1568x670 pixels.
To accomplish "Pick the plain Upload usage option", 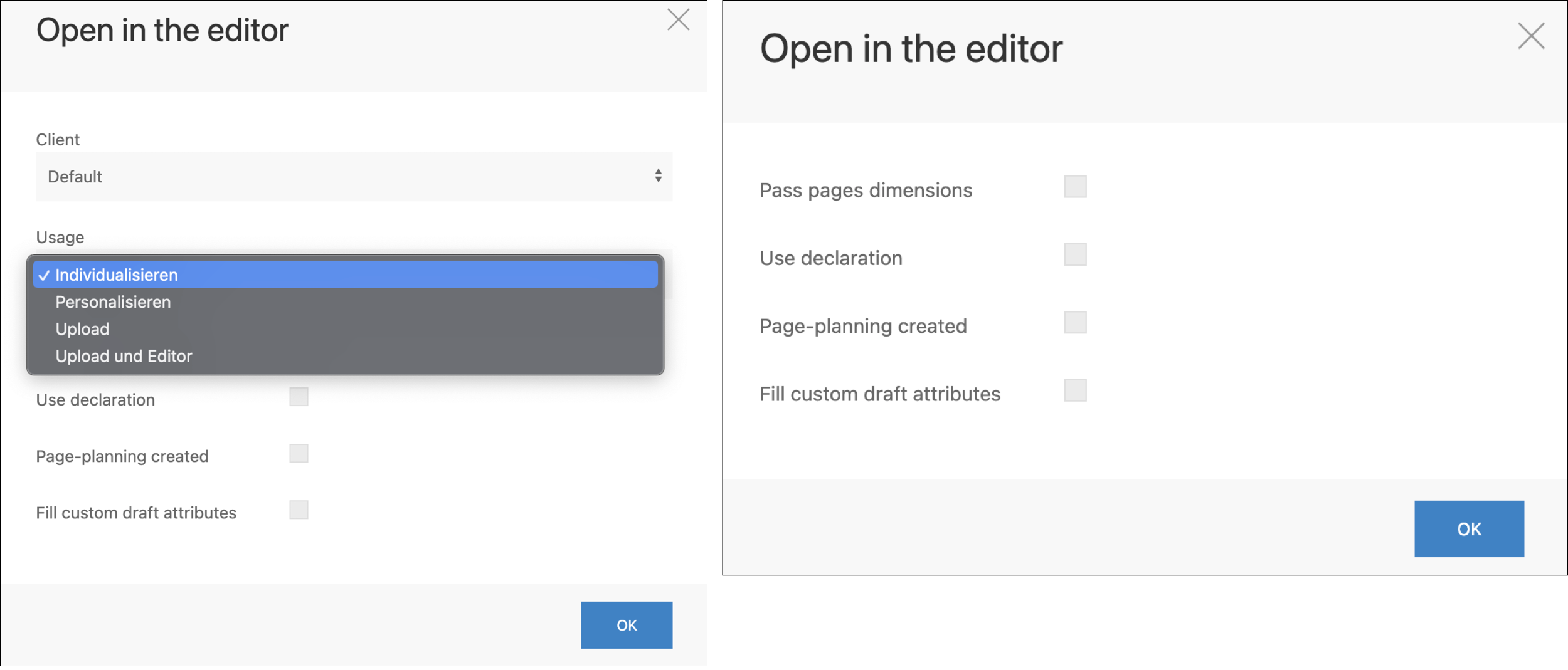I will point(82,329).
